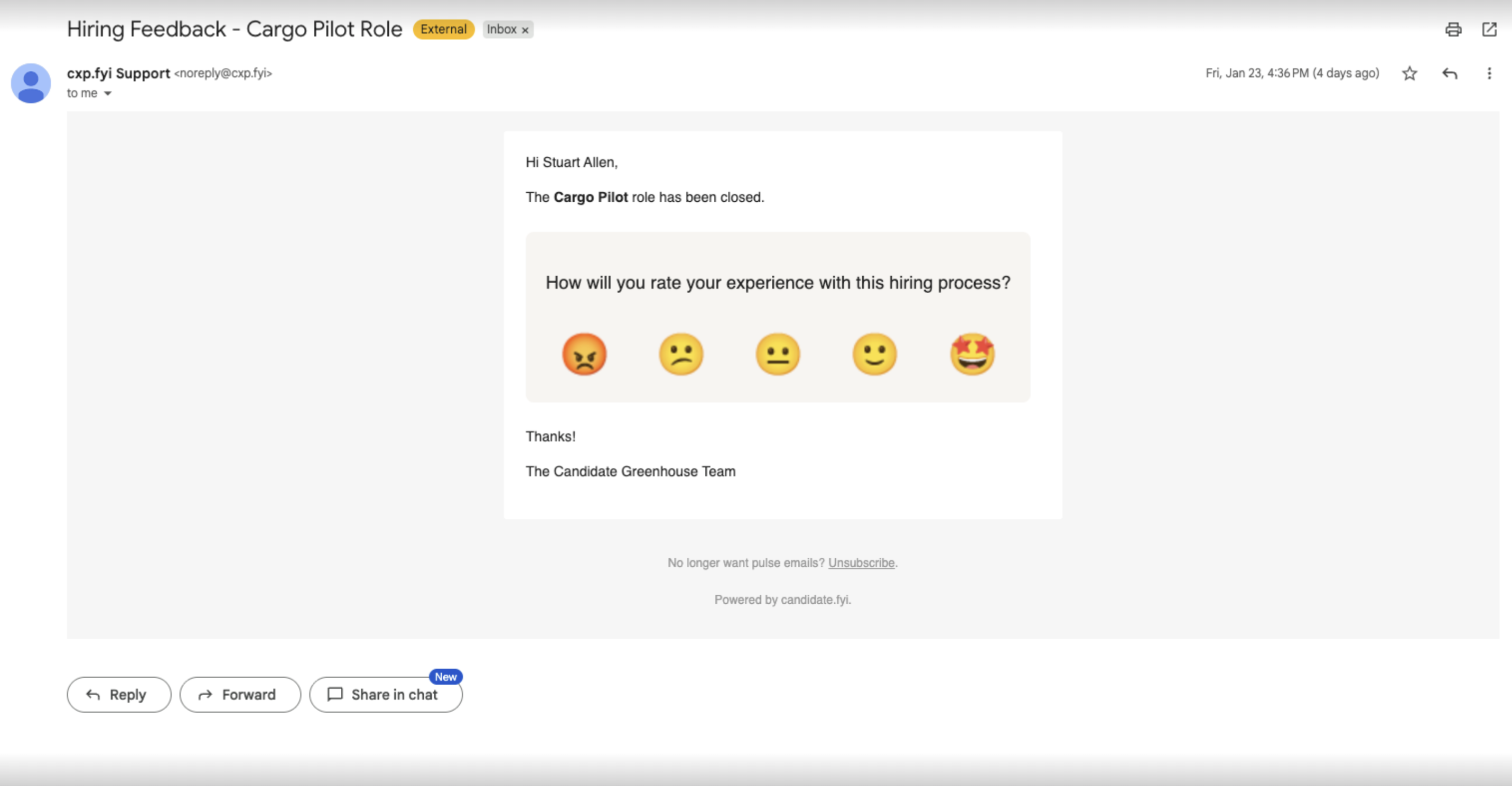The image size is (1512, 786).
Task: Open the email in a new window
Action: 1489,30
